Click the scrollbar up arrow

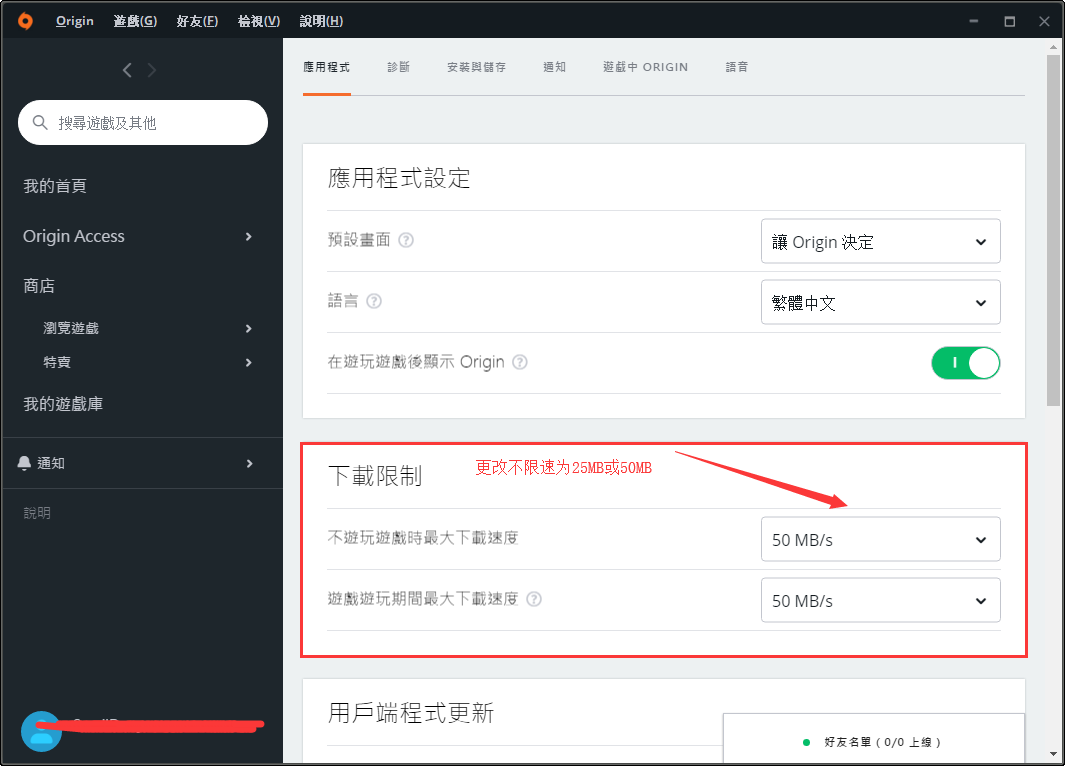tap(1053, 47)
